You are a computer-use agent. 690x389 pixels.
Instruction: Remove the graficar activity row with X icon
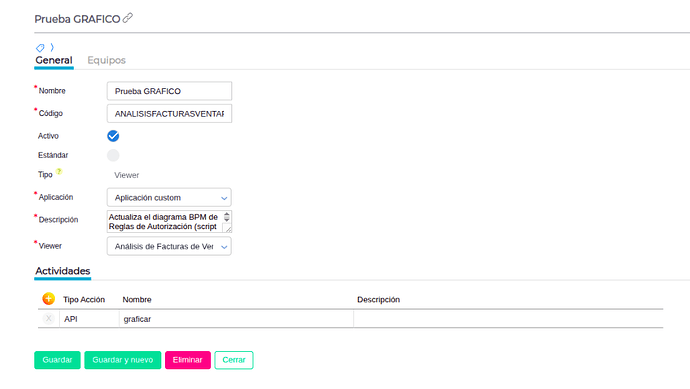coord(48,319)
